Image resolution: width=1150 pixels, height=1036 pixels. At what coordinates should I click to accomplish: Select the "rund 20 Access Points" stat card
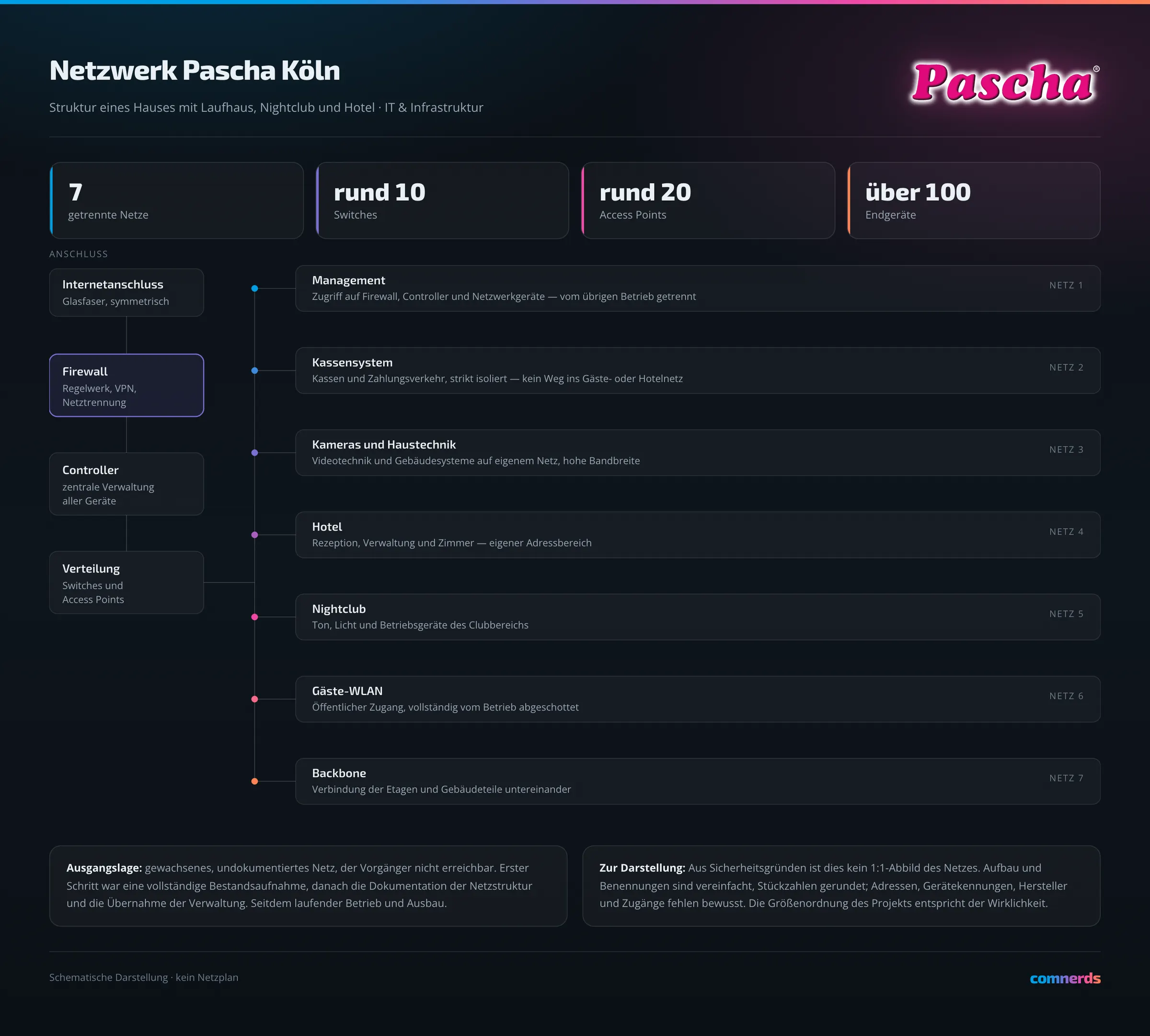click(708, 200)
